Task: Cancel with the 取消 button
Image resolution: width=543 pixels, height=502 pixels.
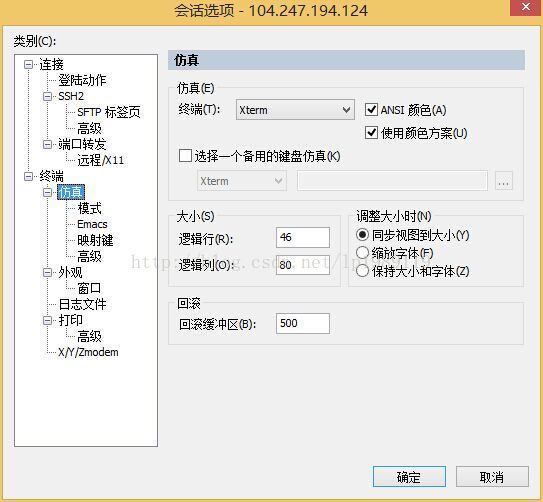Action: tap(492, 477)
